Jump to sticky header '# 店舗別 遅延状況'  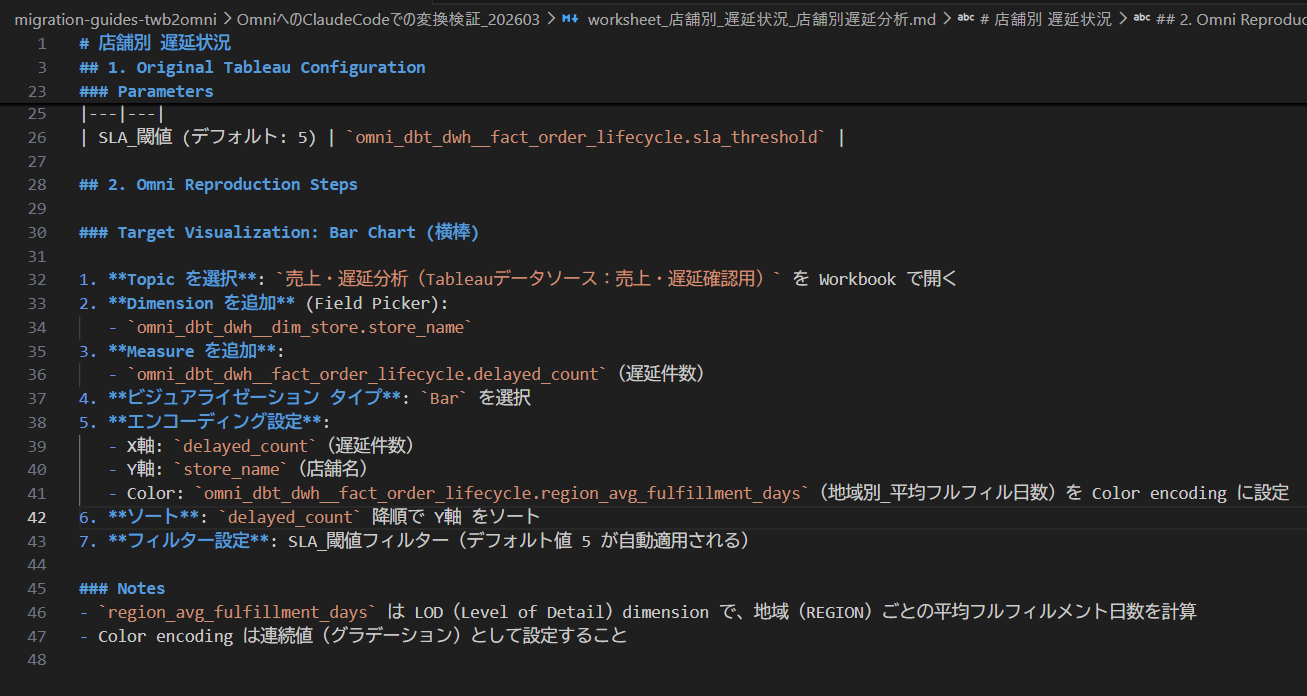[154, 43]
